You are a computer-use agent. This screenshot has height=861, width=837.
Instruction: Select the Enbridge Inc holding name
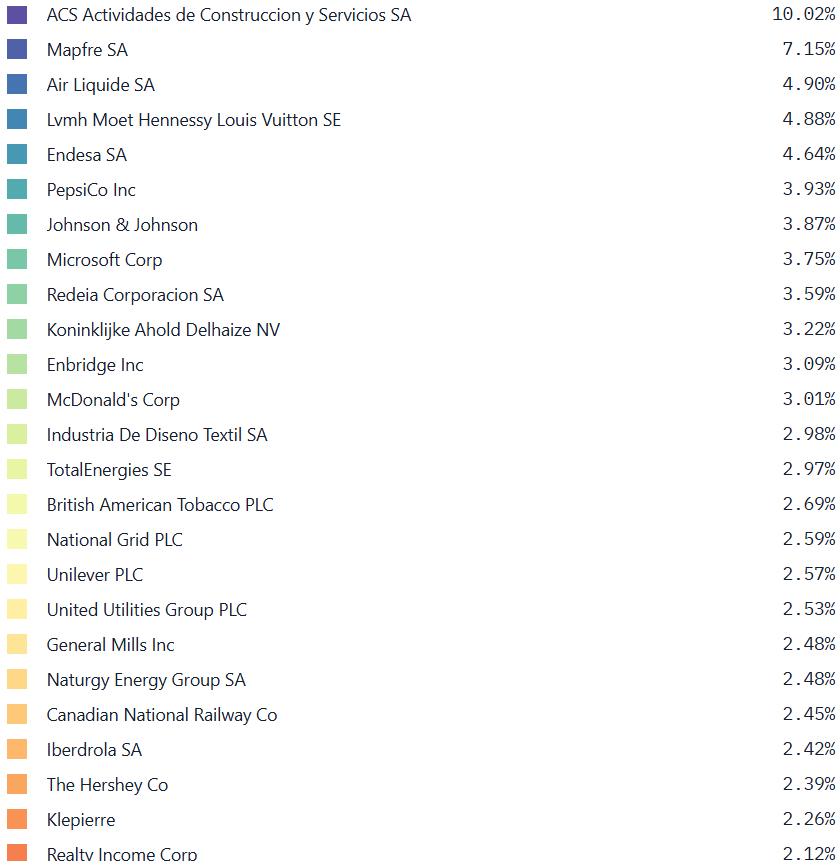95,365
